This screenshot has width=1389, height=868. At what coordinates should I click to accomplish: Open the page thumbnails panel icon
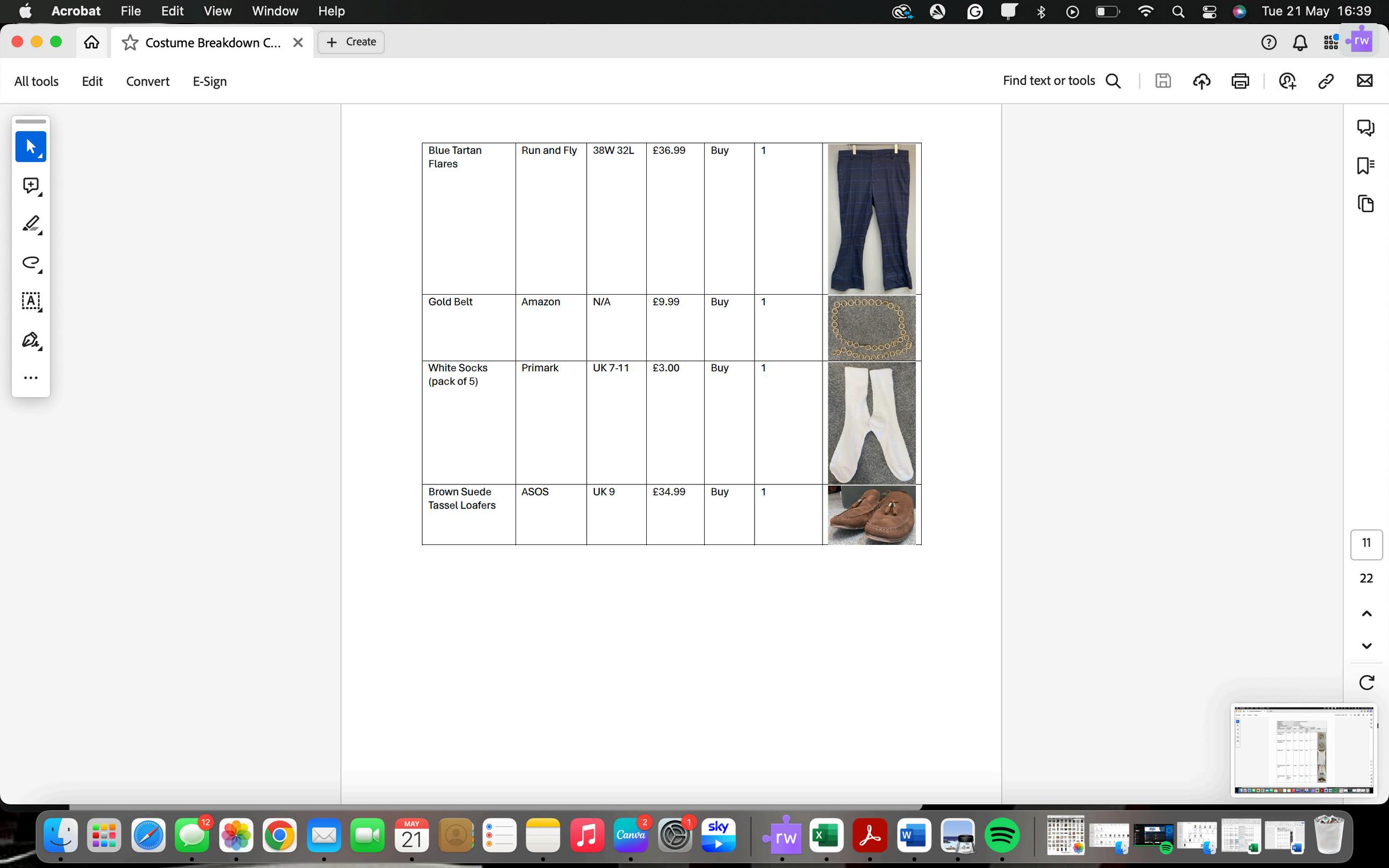point(1365,204)
